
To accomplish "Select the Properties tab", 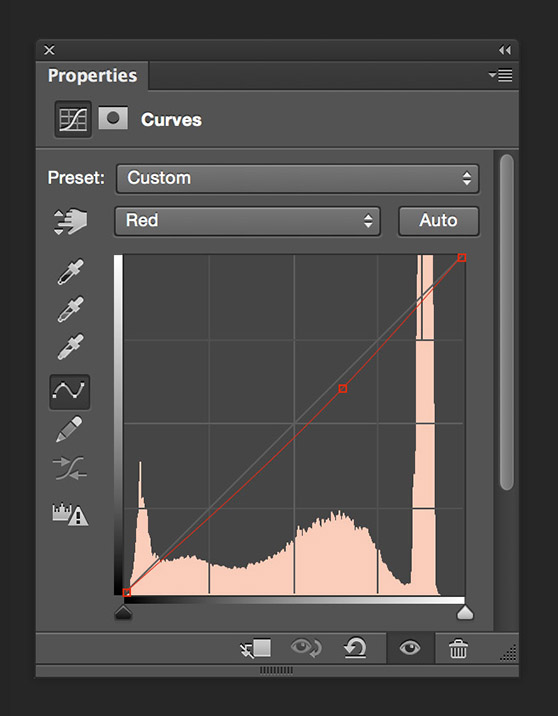I will (92, 76).
